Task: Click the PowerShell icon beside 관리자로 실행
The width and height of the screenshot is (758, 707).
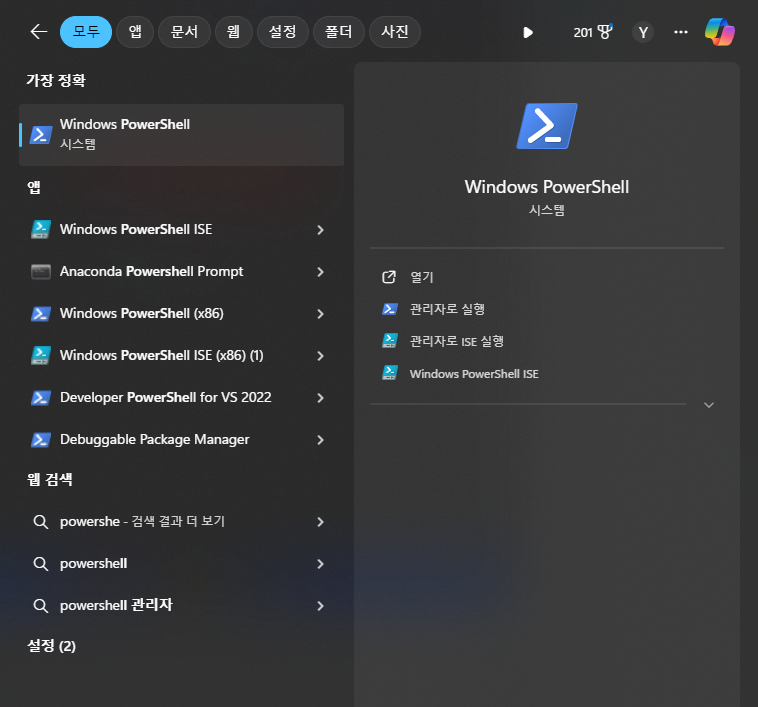Action: tap(390, 309)
